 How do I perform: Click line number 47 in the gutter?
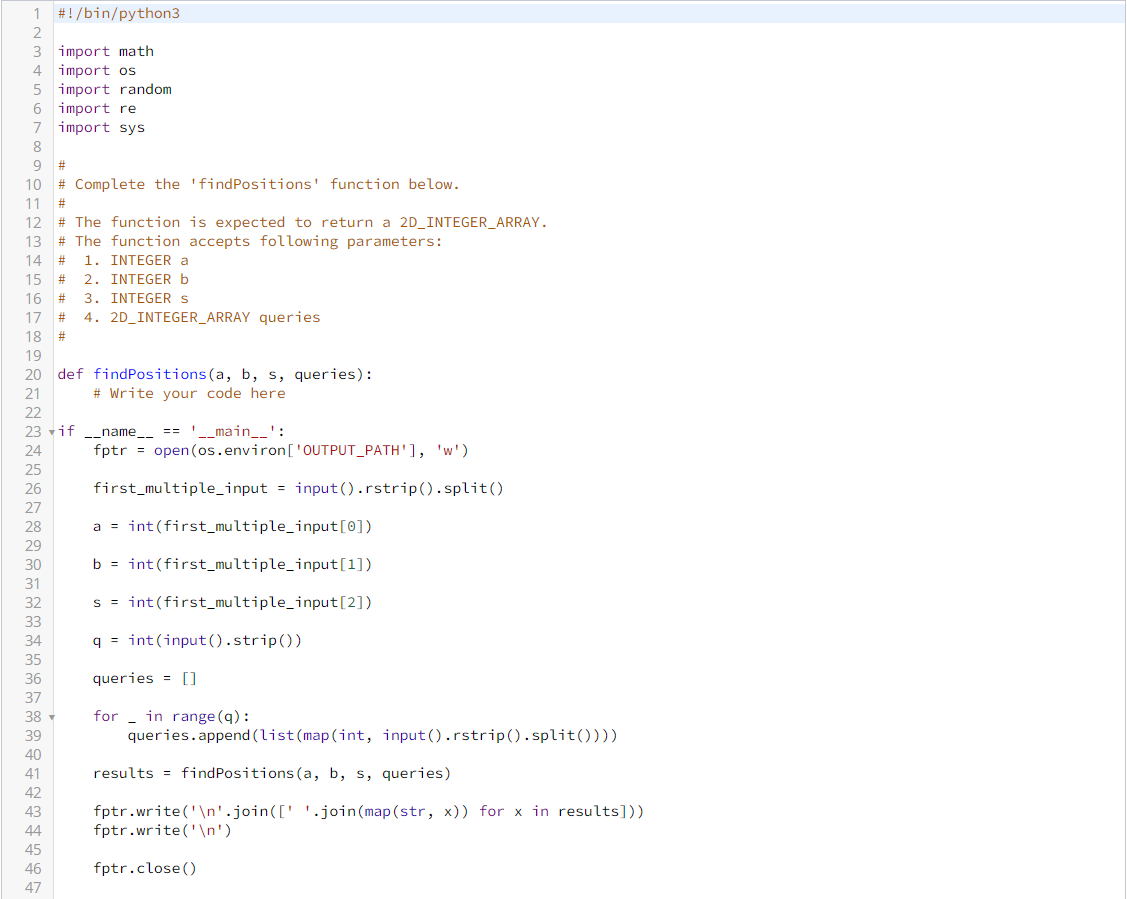click(x=33, y=888)
